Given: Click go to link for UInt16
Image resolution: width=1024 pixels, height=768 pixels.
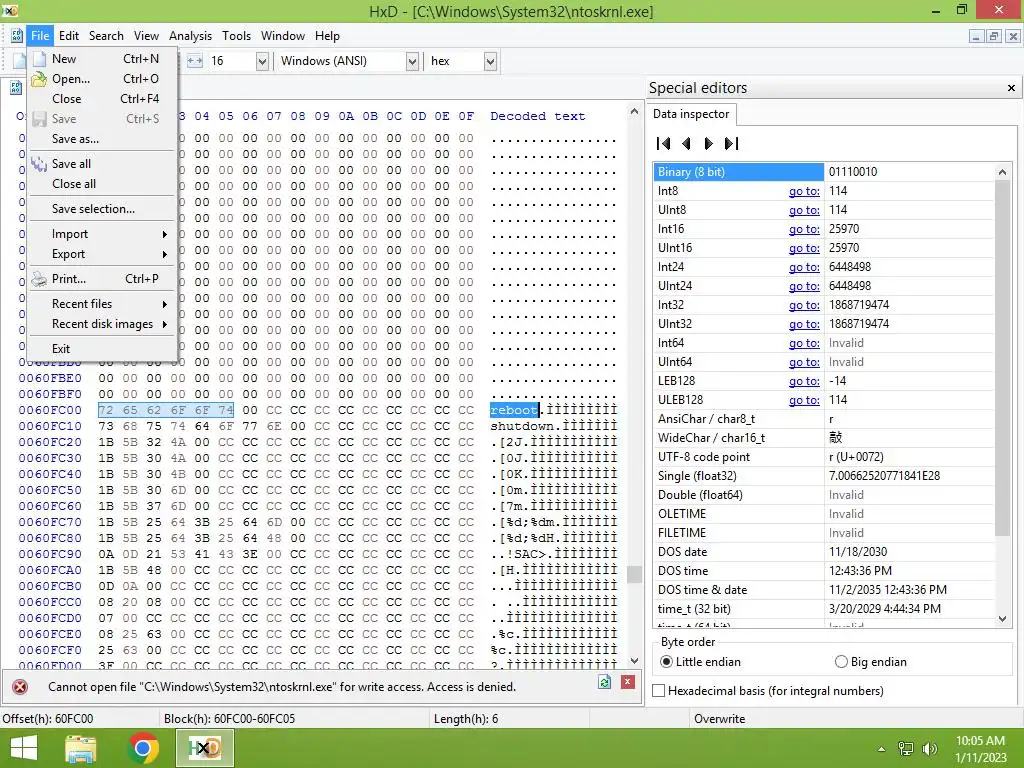Looking at the screenshot, I should [x=804, y=248].
